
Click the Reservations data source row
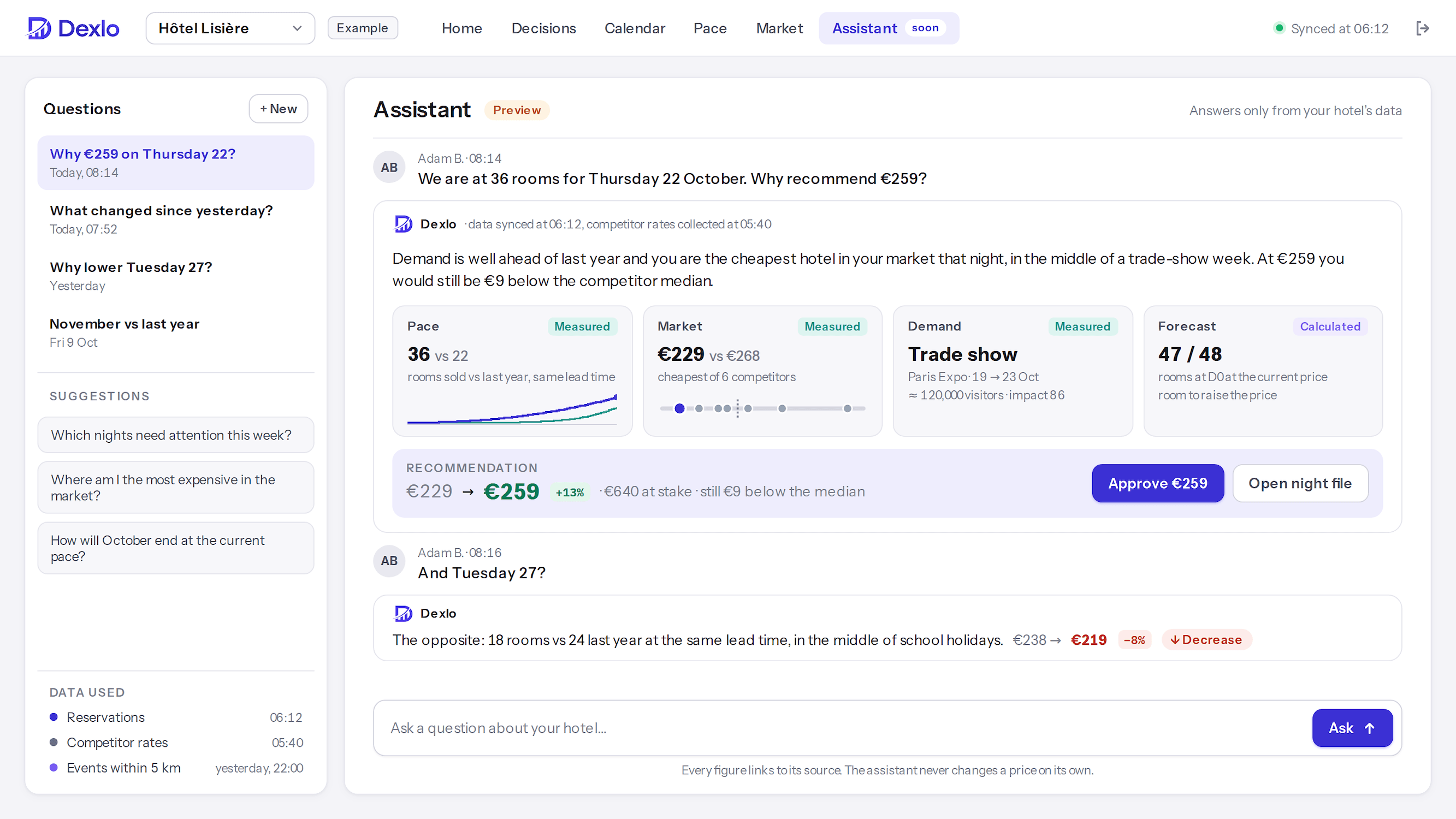pos(176,717)
